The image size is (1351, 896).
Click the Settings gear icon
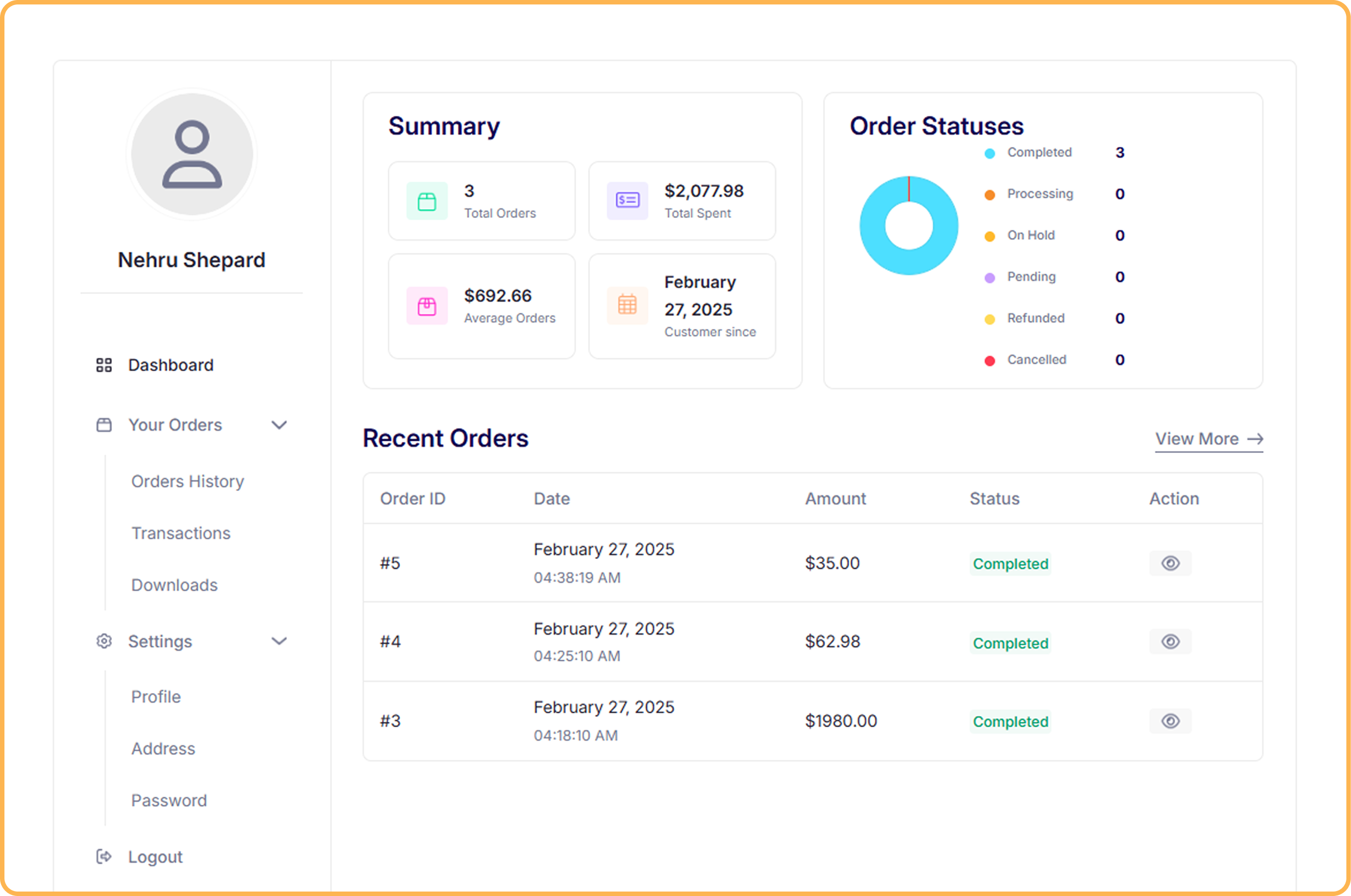click(104, 641)
